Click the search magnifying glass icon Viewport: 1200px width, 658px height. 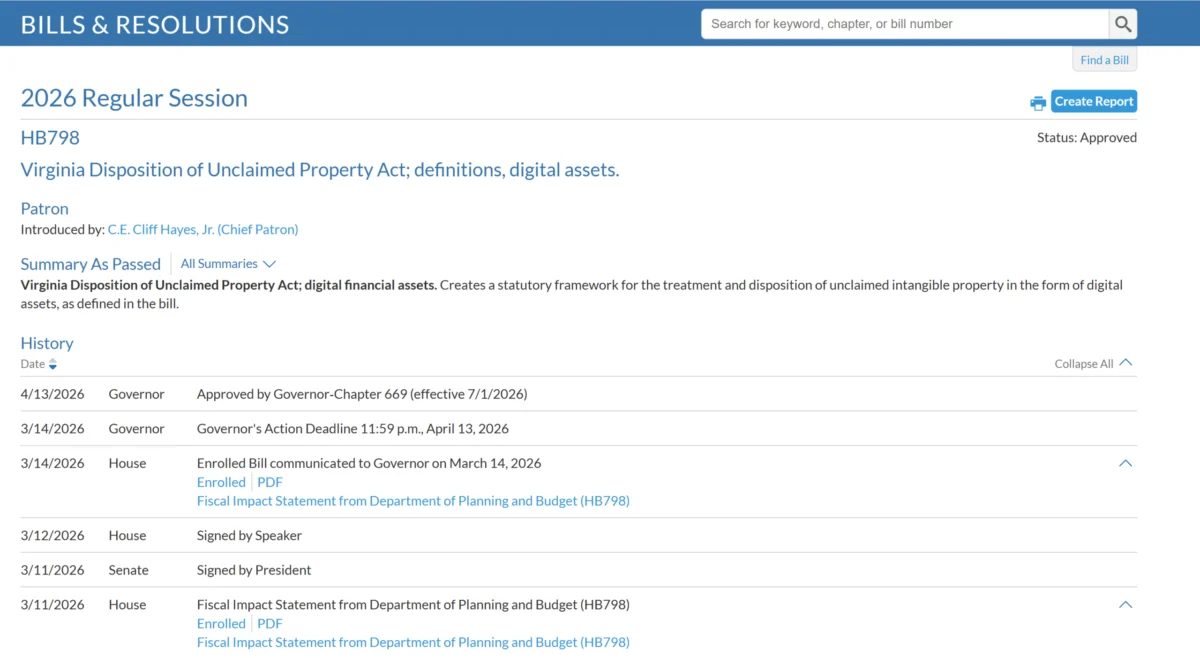(1122, 23)
